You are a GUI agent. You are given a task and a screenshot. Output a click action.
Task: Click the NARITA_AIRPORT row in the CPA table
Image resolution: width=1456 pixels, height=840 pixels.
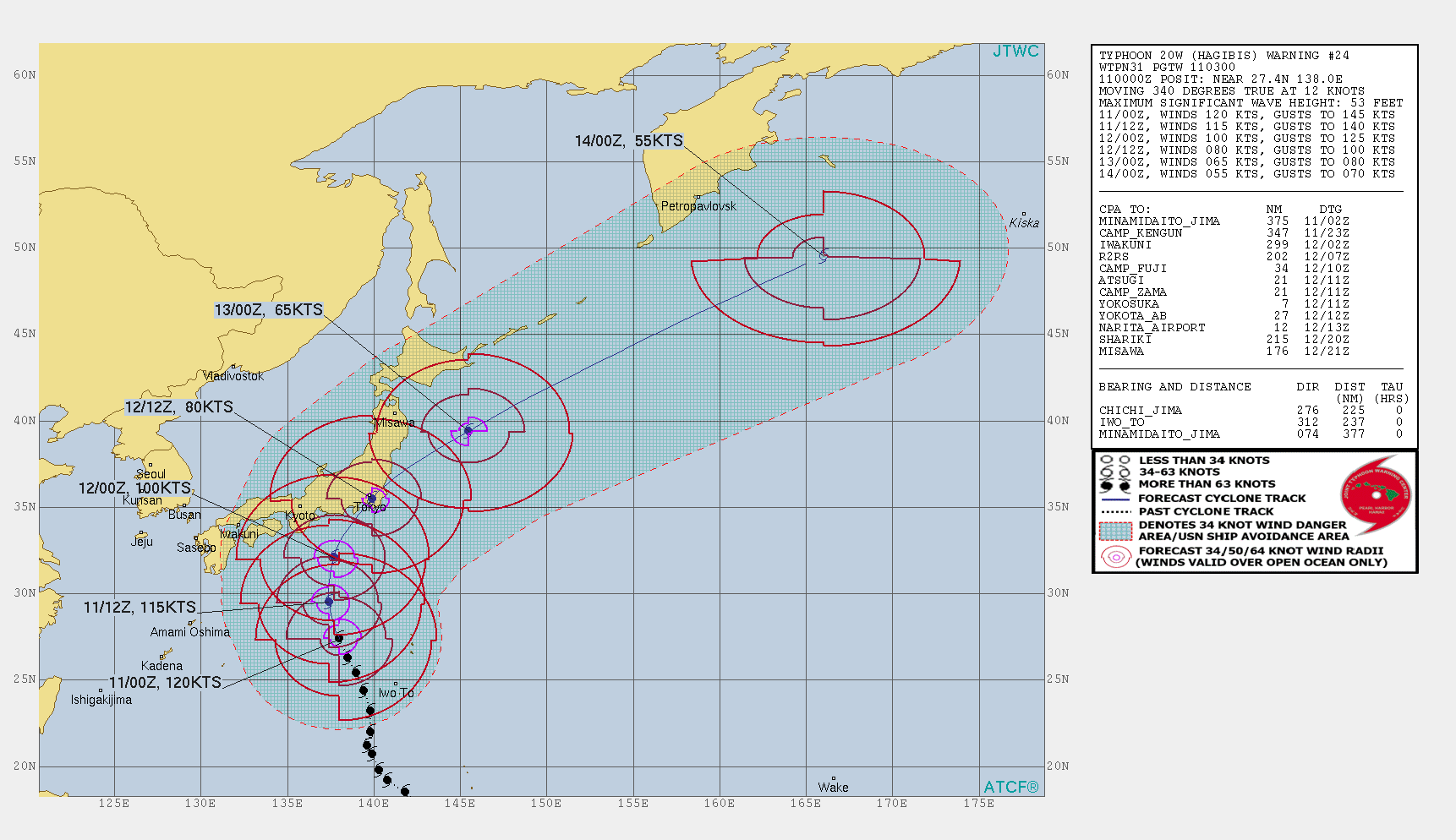(x=1223, y=328)
